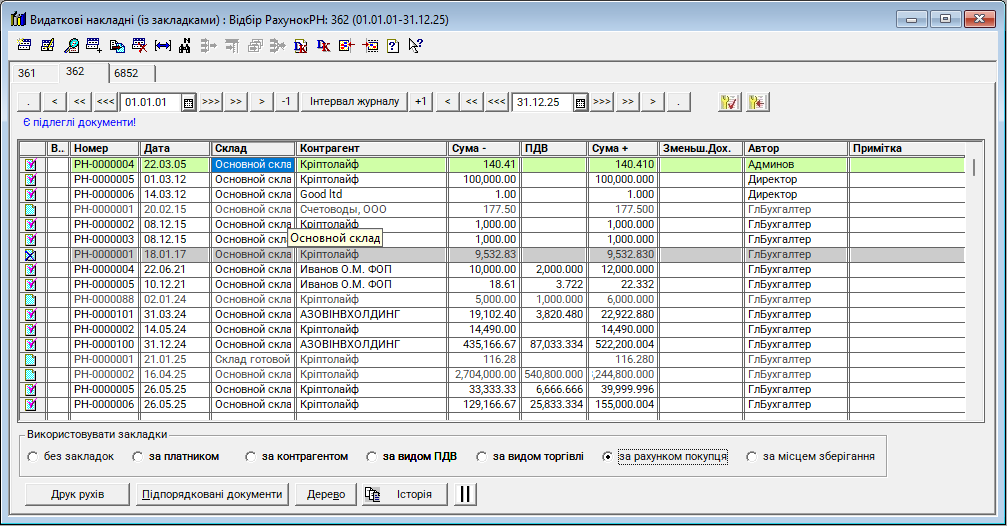Click the copy document toolbar icon
The height and width of the screenshot is (526, 1007).
[x=117, y=45]
